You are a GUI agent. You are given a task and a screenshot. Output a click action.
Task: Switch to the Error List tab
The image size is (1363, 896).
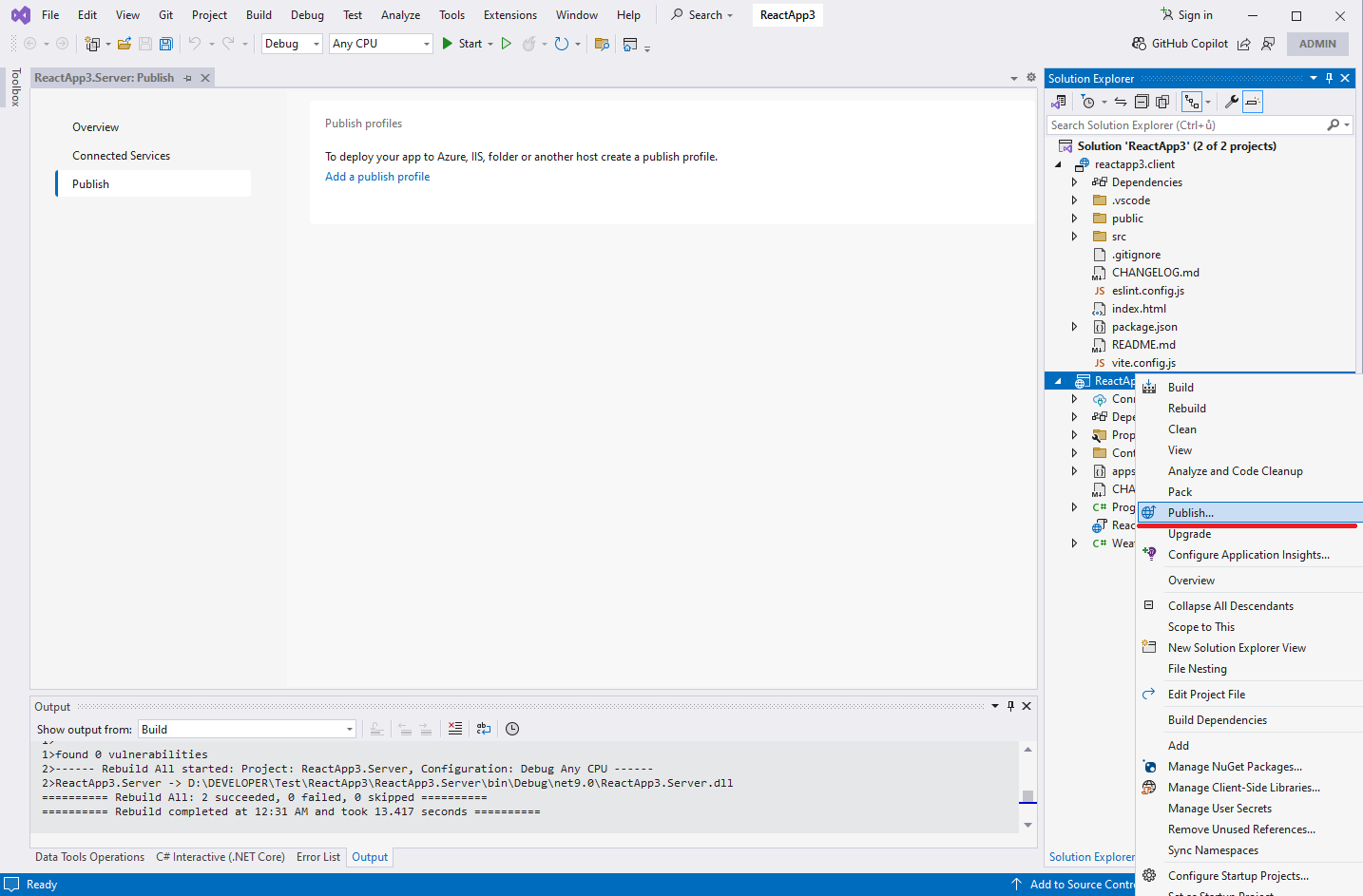(x=317, y=857)
